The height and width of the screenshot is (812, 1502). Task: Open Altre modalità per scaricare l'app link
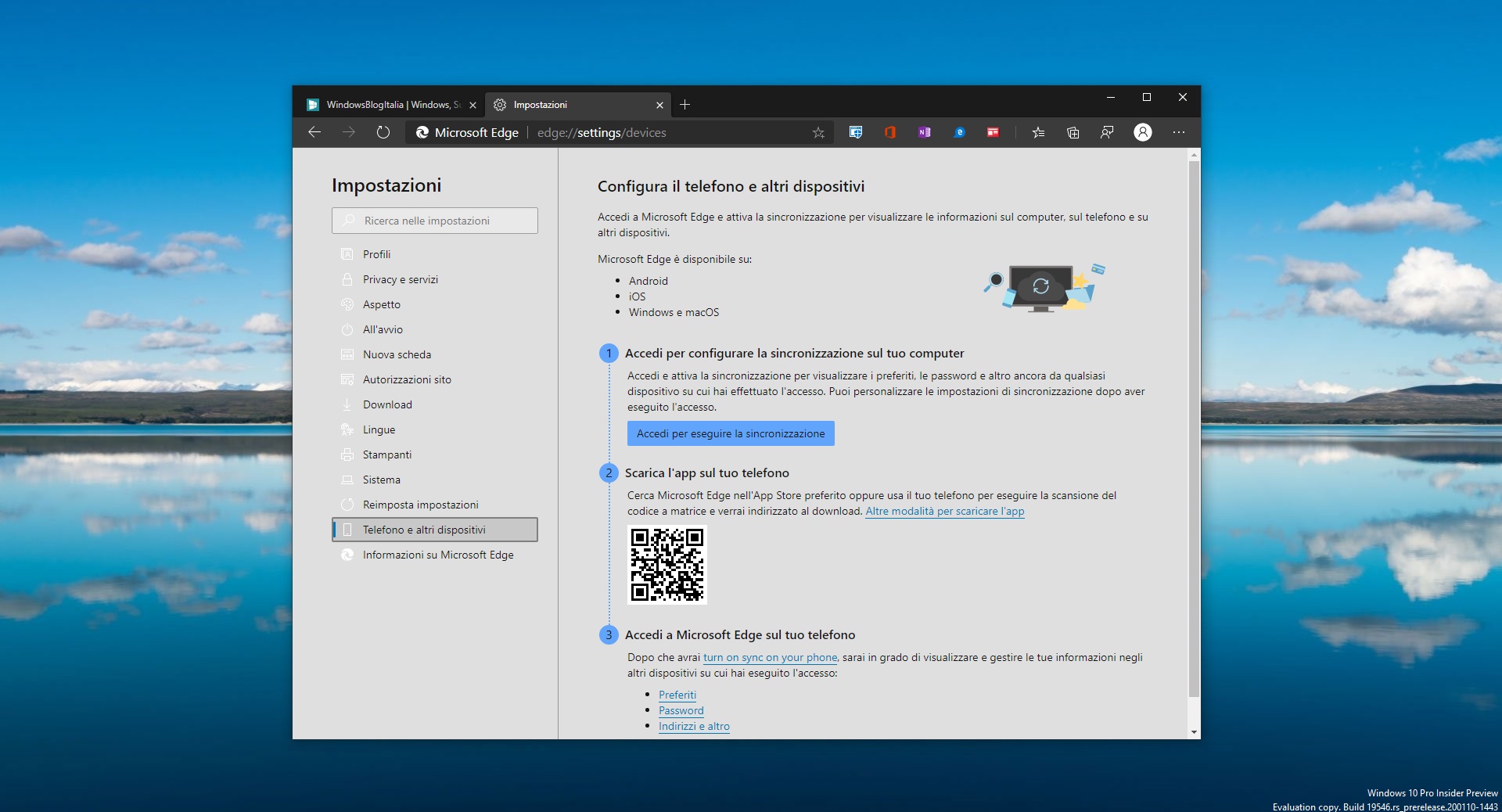tap(944, 511)
